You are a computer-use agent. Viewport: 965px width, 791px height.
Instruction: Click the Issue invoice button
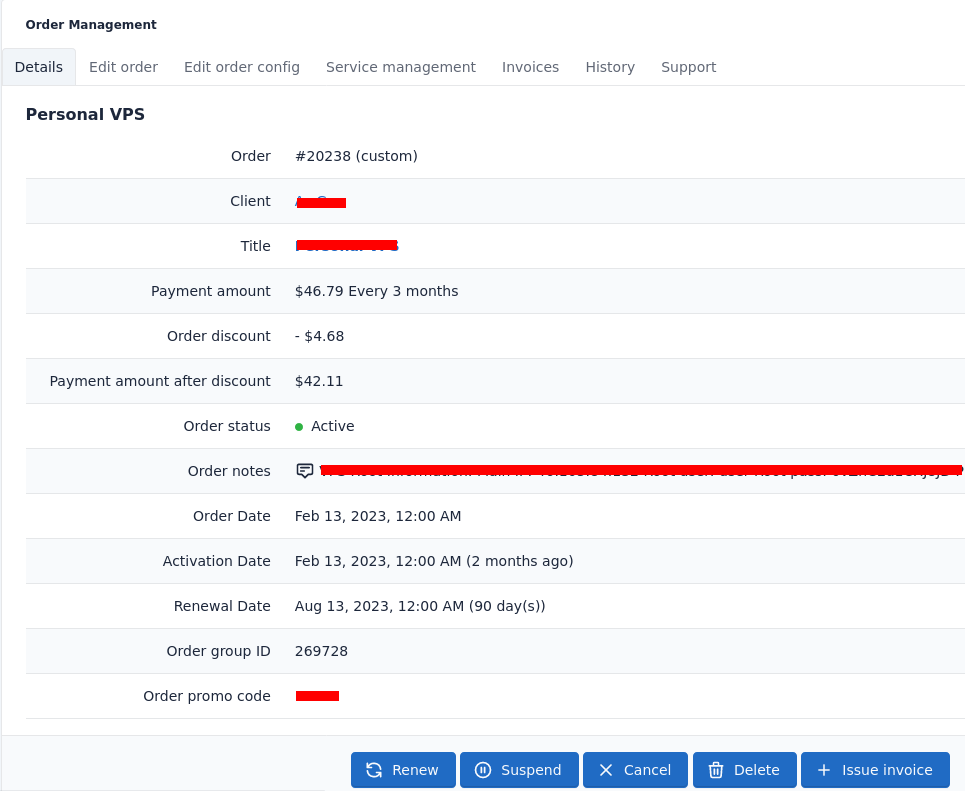click(875, 770)
